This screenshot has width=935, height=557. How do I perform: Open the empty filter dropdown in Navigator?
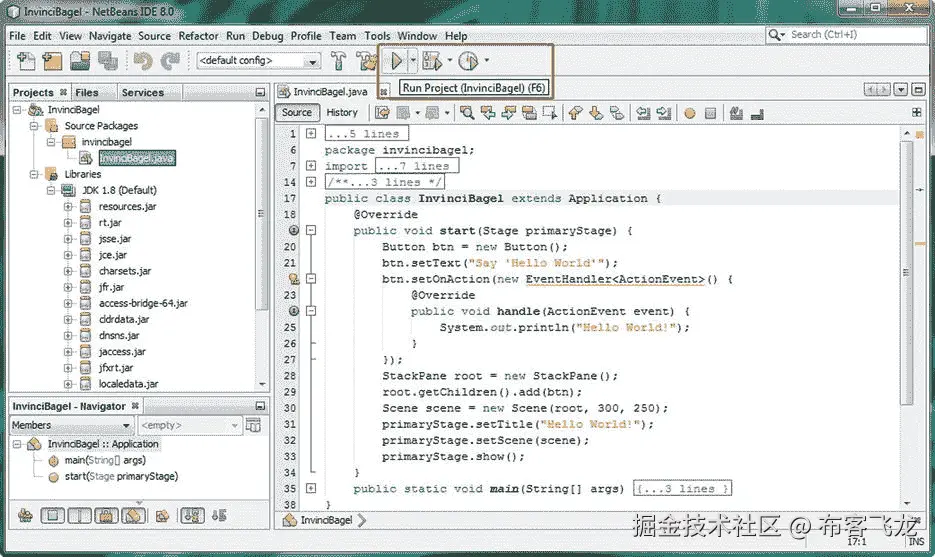pyautogui.click(x=190, y=425)
